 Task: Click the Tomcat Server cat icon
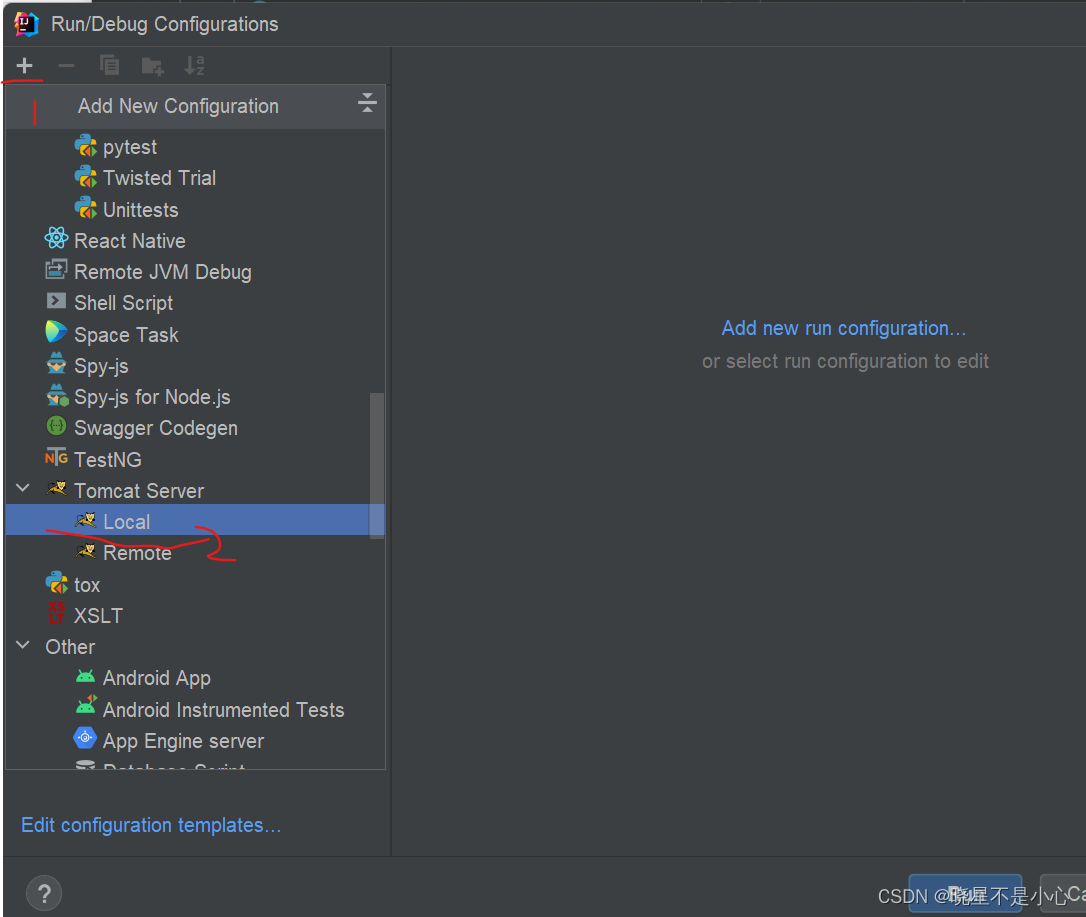[56, 489]
